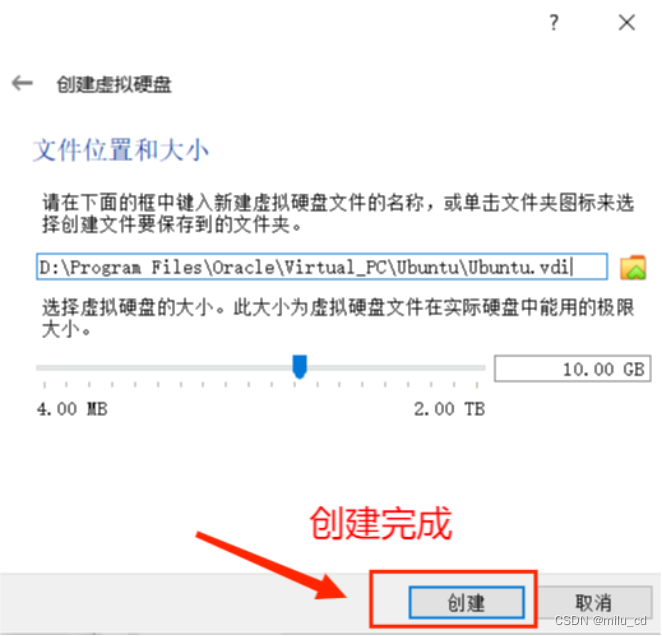Viewport: 662px width, 636px height.
Task: Click the 4.00 MB minimum label
Action: [72, 409]
